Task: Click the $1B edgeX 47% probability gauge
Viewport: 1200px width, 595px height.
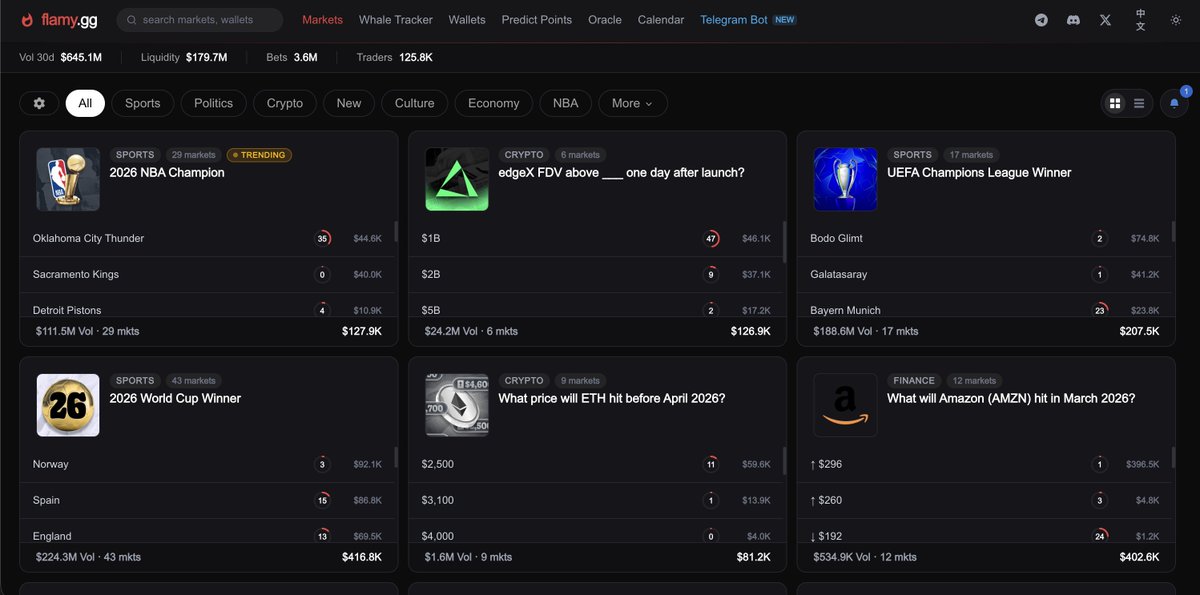Action: [711, 239]
